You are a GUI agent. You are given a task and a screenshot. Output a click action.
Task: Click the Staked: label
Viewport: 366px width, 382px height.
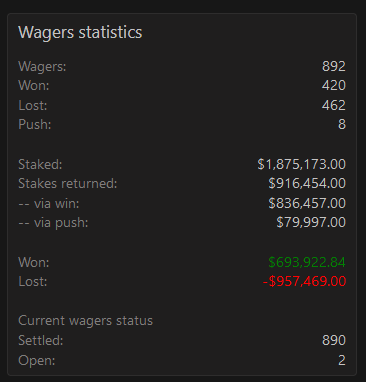pyautogui.click(x=40, y=164)
